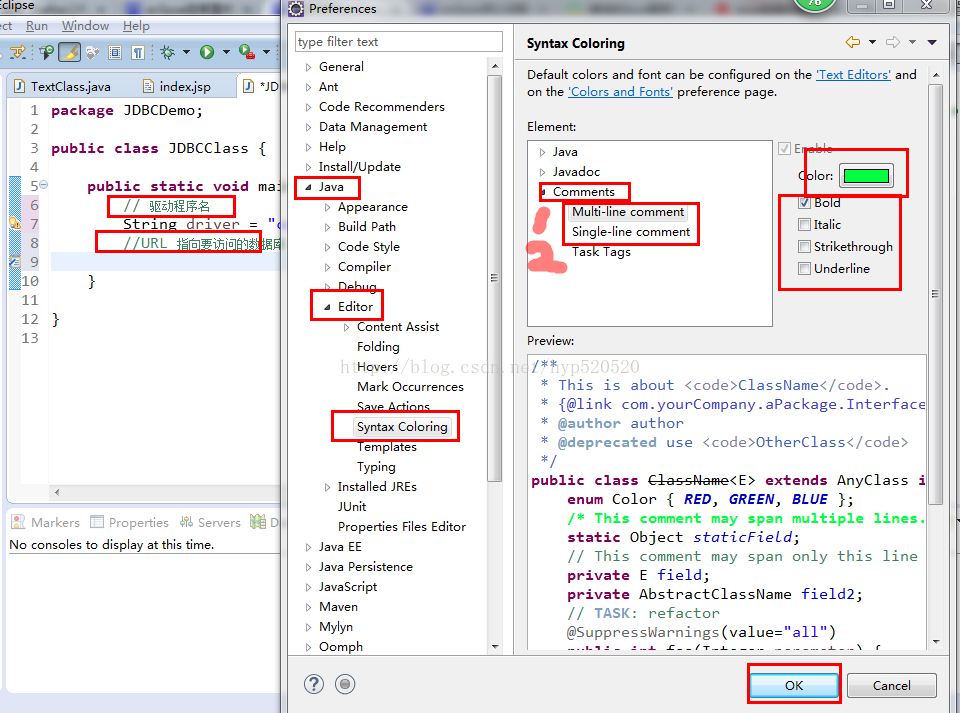Enable the Underline checkbox
Viewport: 960px width, 713px height.
coord(804,269)
